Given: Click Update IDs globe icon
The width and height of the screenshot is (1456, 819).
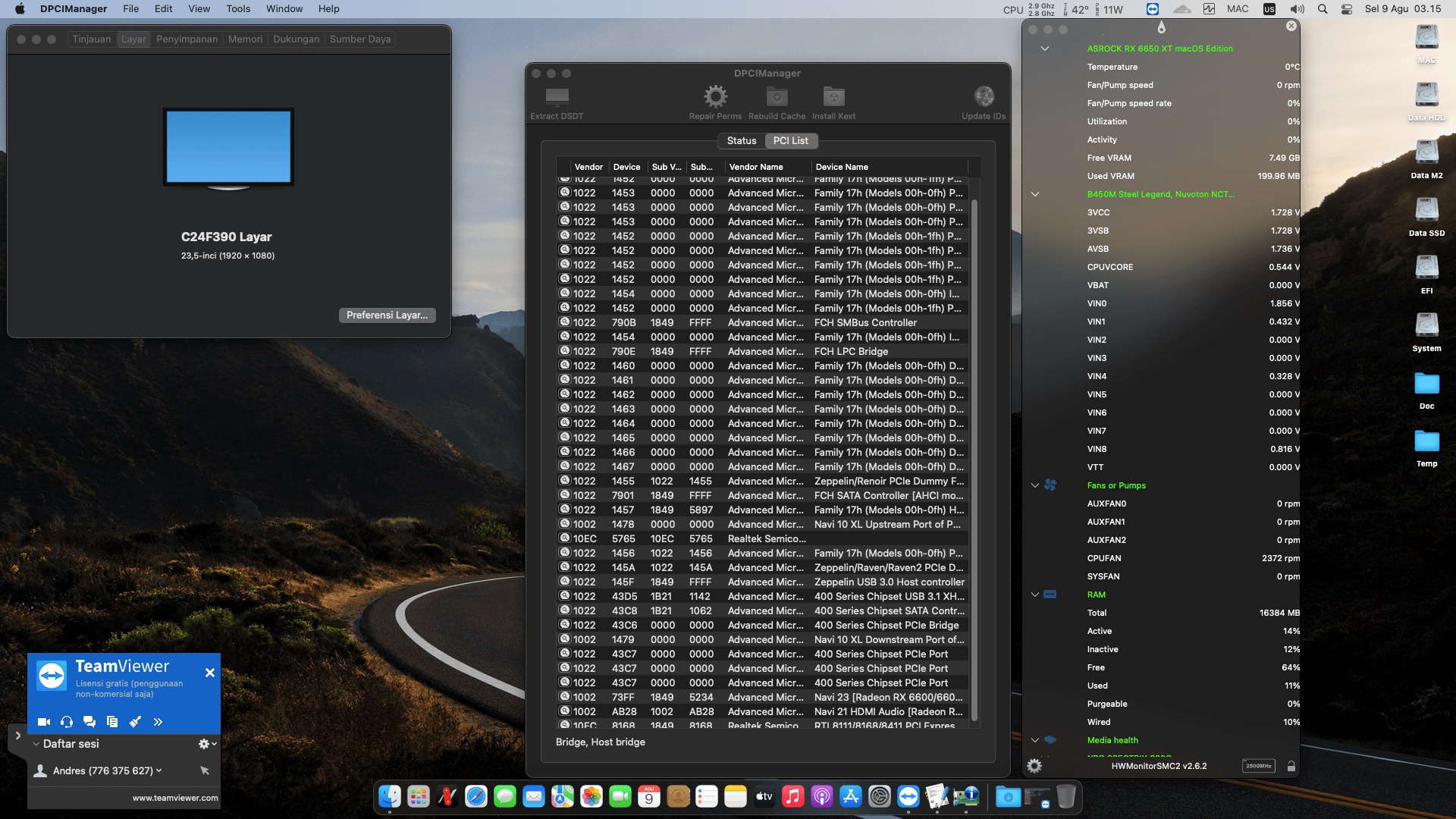Looking at the screenshot, I should [x=984, y=97].
